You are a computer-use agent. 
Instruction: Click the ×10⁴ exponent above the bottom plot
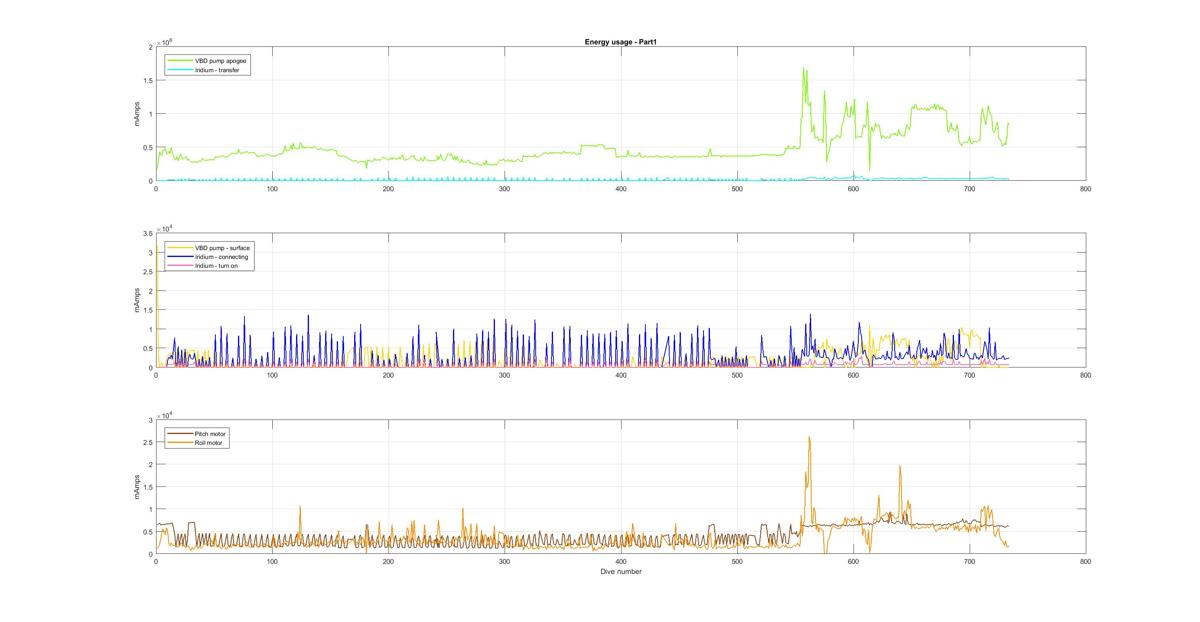[x=164, y=414]
